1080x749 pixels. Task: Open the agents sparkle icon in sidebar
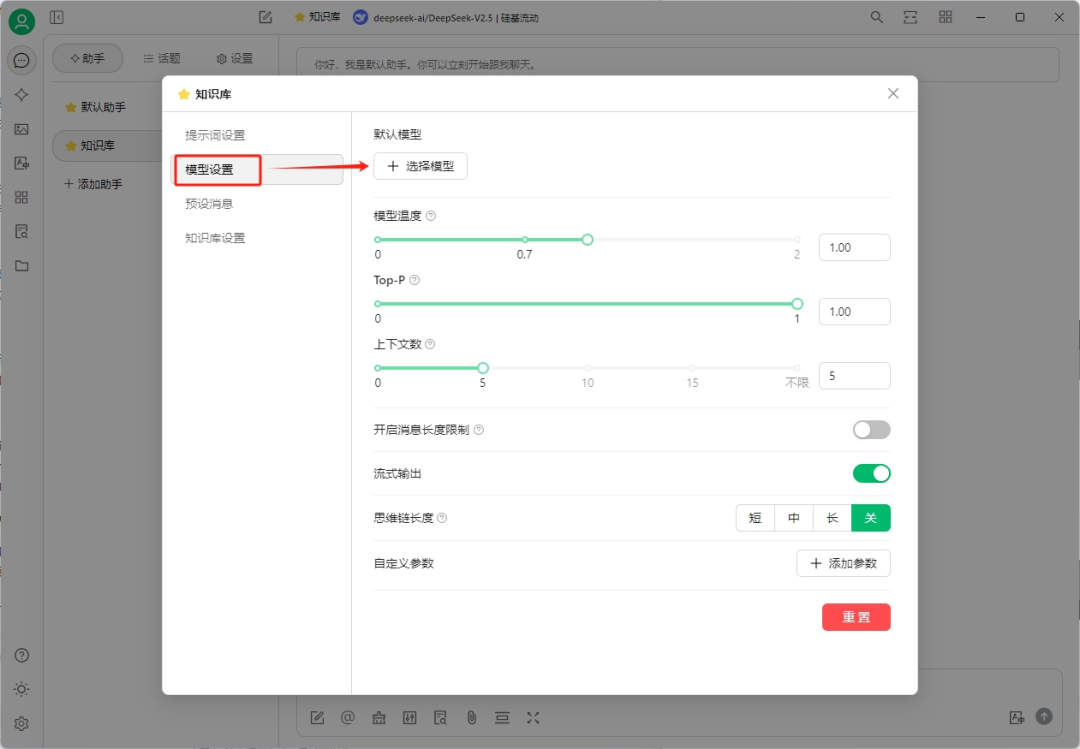click(21, 94)
